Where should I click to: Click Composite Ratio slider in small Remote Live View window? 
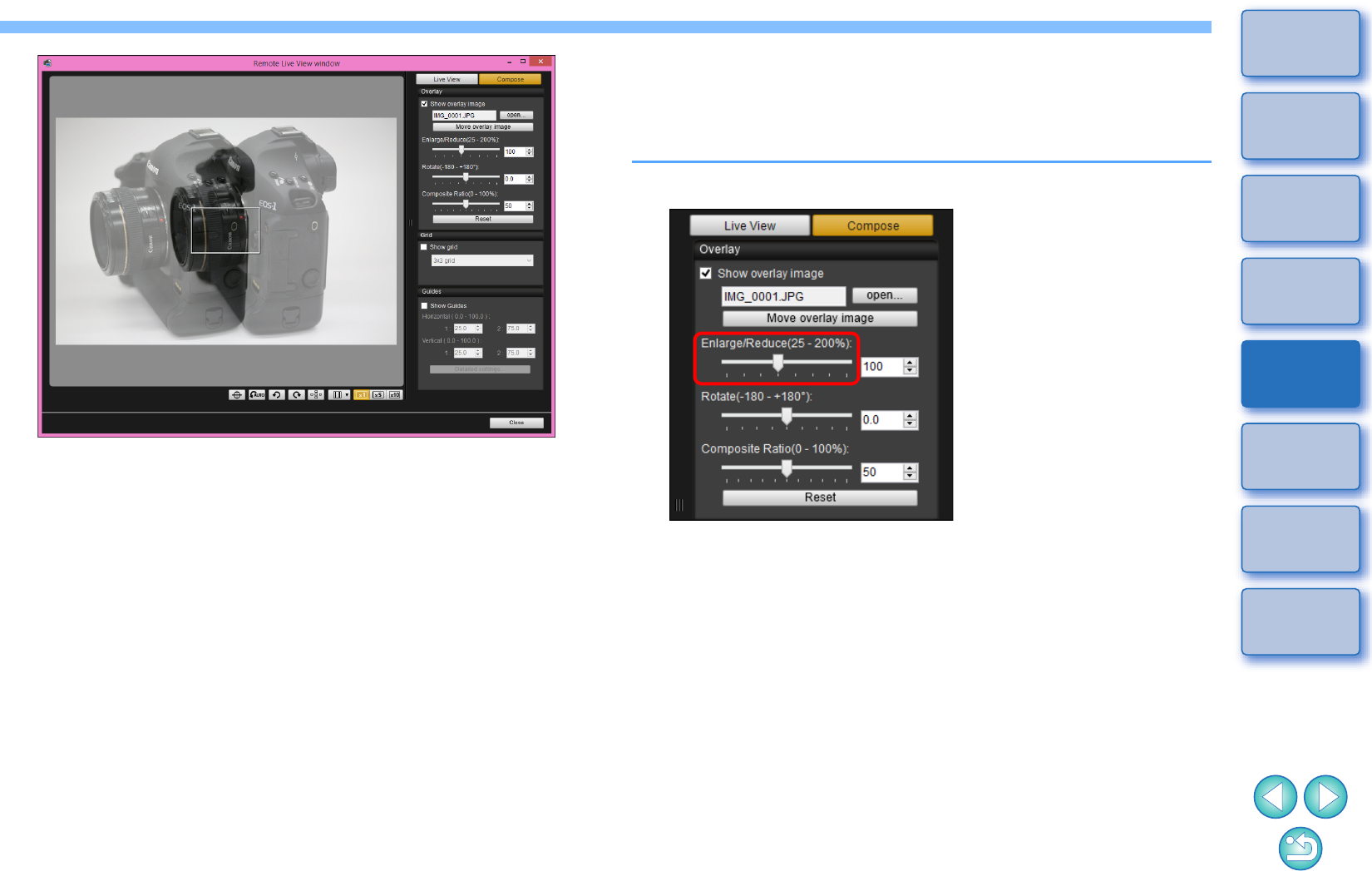(x=466, y=205)
